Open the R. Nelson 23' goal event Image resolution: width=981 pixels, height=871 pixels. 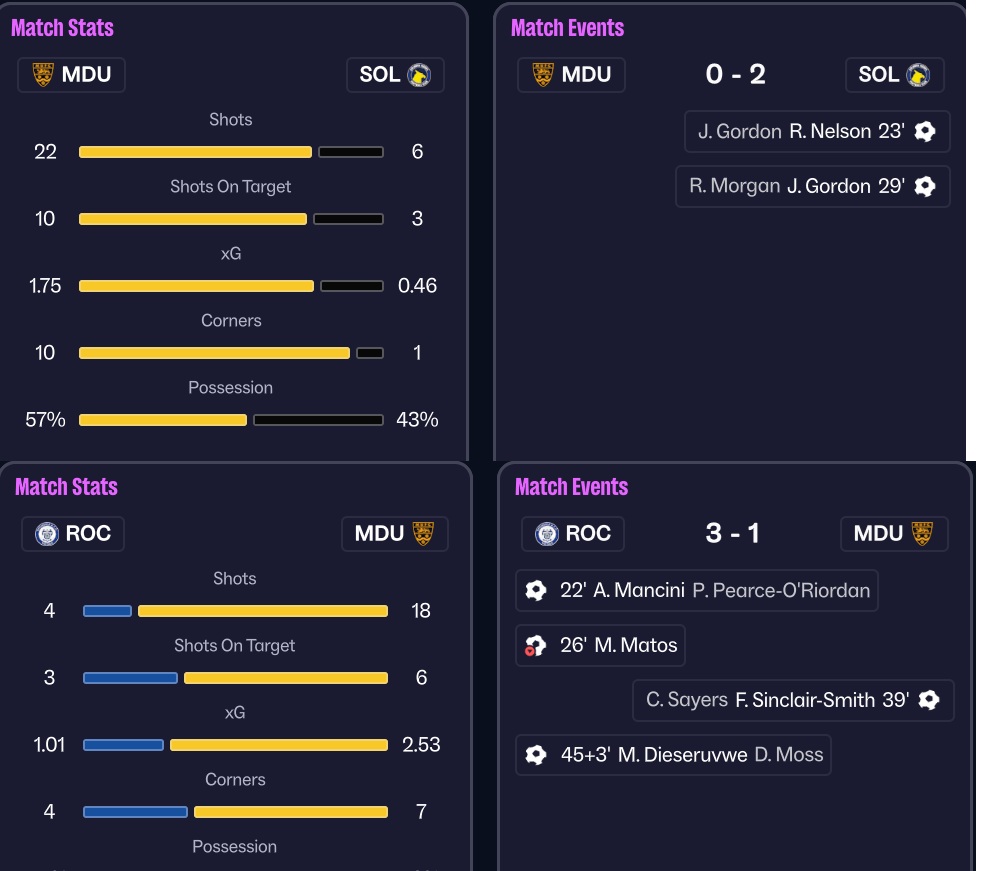click(x=816, y=131)
